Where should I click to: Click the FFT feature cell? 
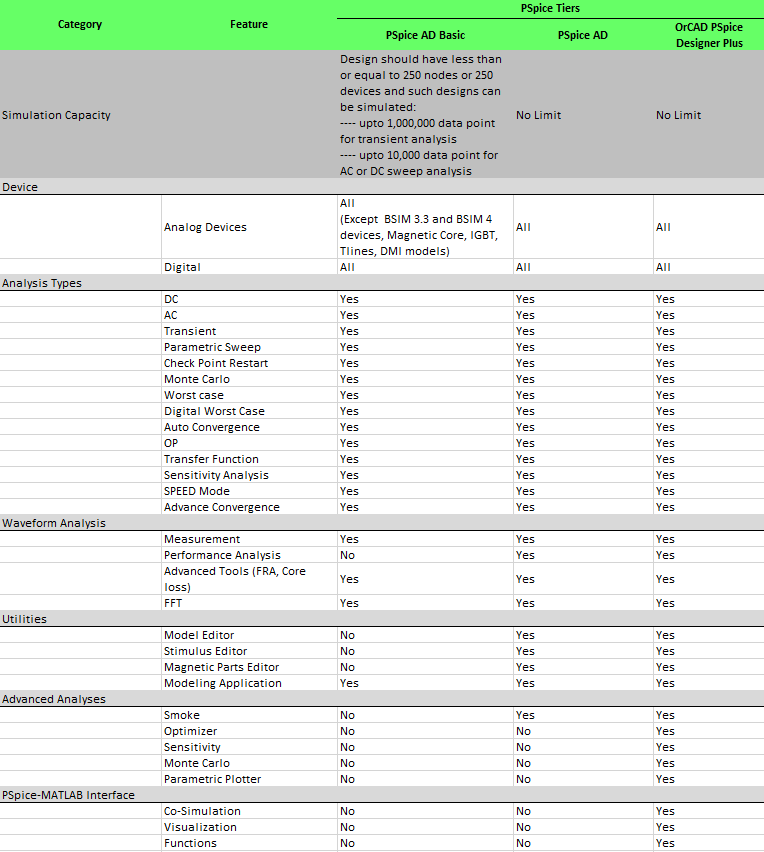tap(249, 603)
